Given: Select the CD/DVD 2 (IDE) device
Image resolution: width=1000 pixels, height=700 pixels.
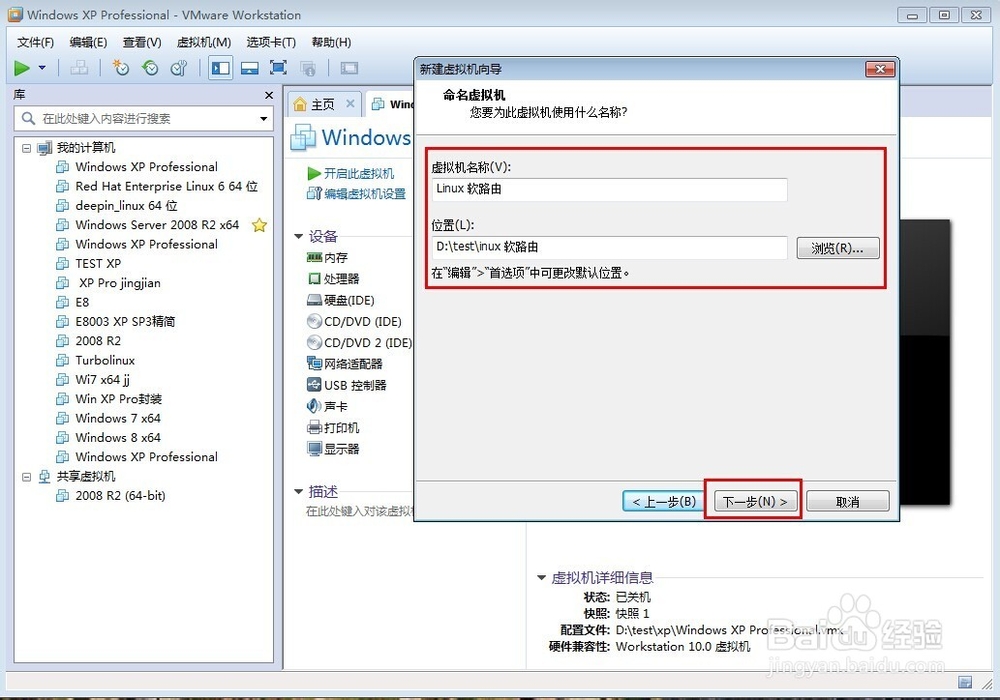Looking at the screenshot, I should click(x=360, y=343).
